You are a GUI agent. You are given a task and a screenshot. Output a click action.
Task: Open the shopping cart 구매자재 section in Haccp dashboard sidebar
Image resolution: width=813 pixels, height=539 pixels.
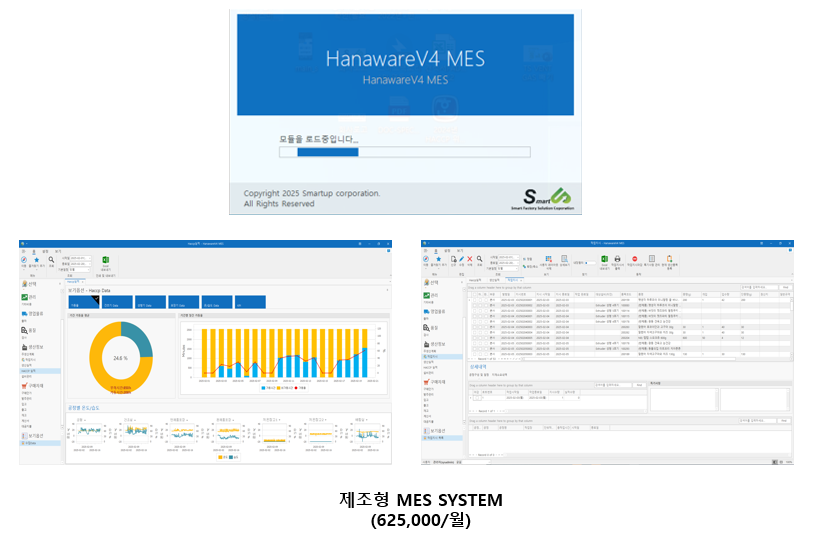coord(32,386)
